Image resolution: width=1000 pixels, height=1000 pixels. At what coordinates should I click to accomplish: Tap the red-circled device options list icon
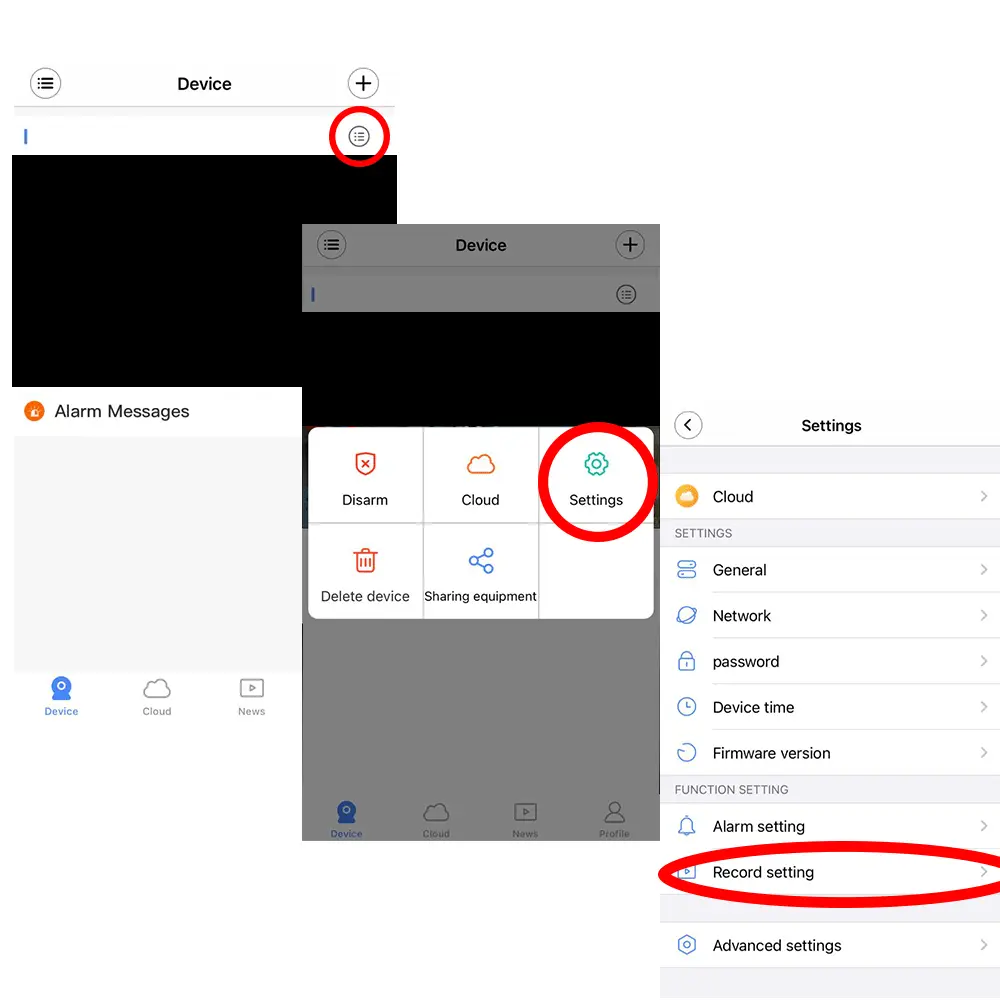coord(359,136)
